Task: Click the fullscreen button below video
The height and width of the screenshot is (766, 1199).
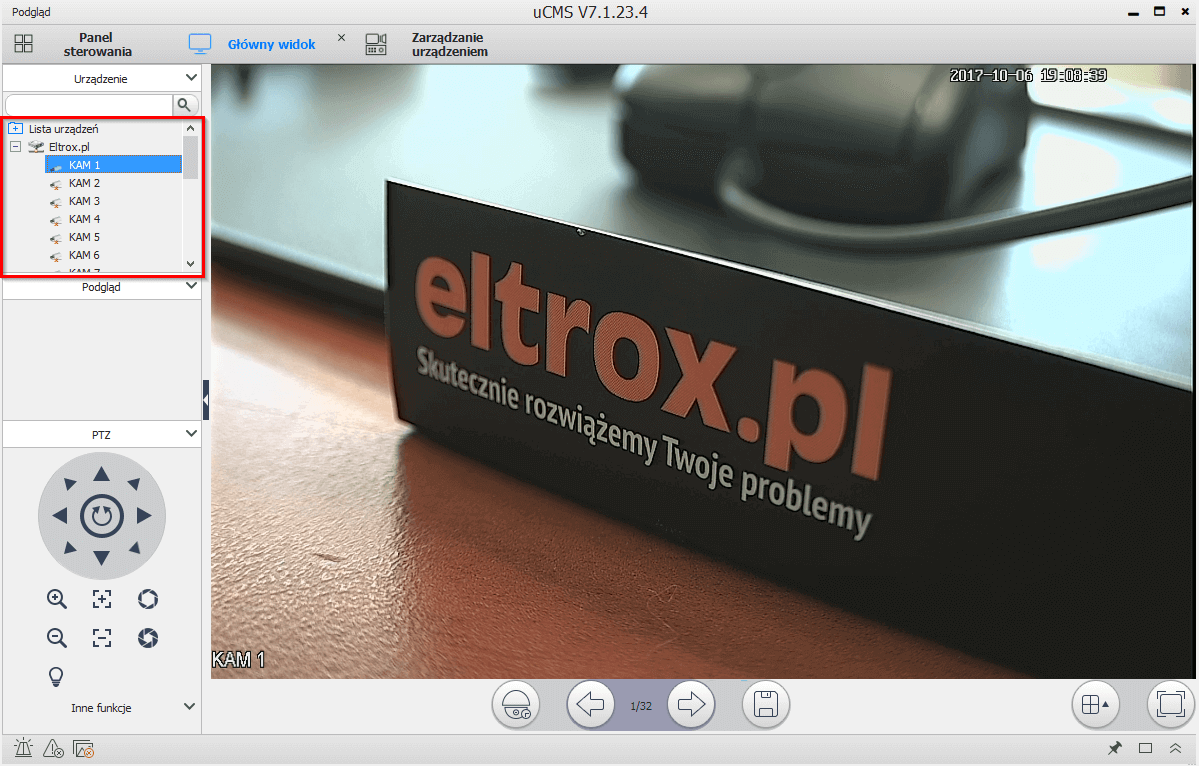Action: point(1170,704)
